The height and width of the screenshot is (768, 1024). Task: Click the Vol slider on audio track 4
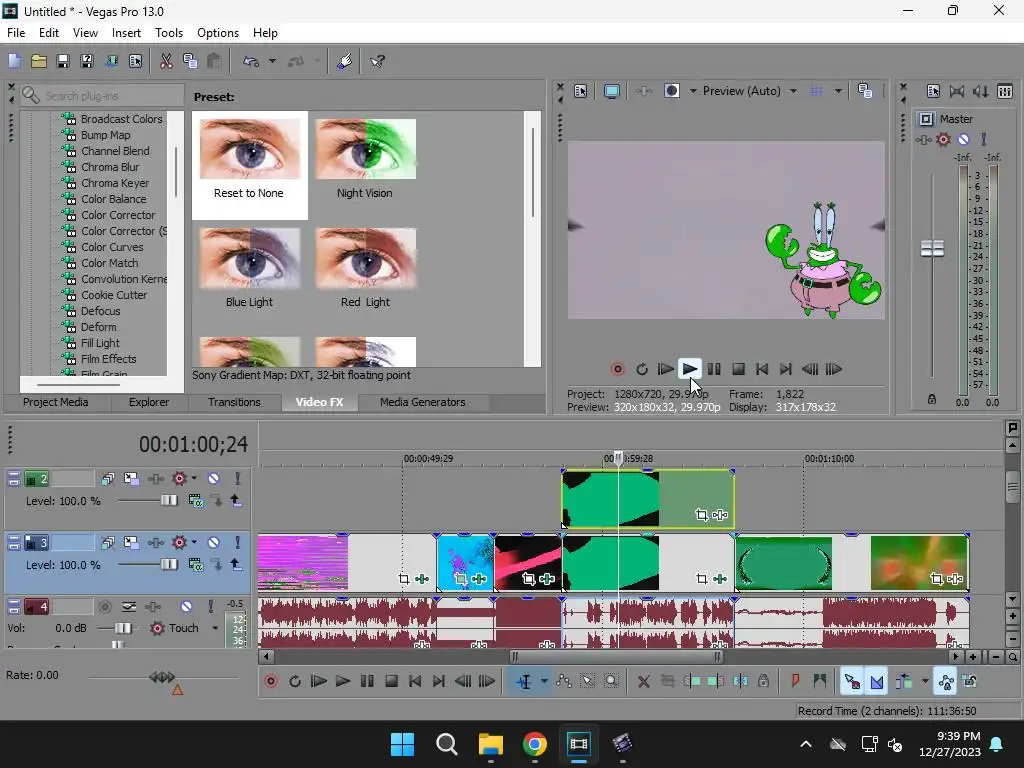click(x=122, y=628)
